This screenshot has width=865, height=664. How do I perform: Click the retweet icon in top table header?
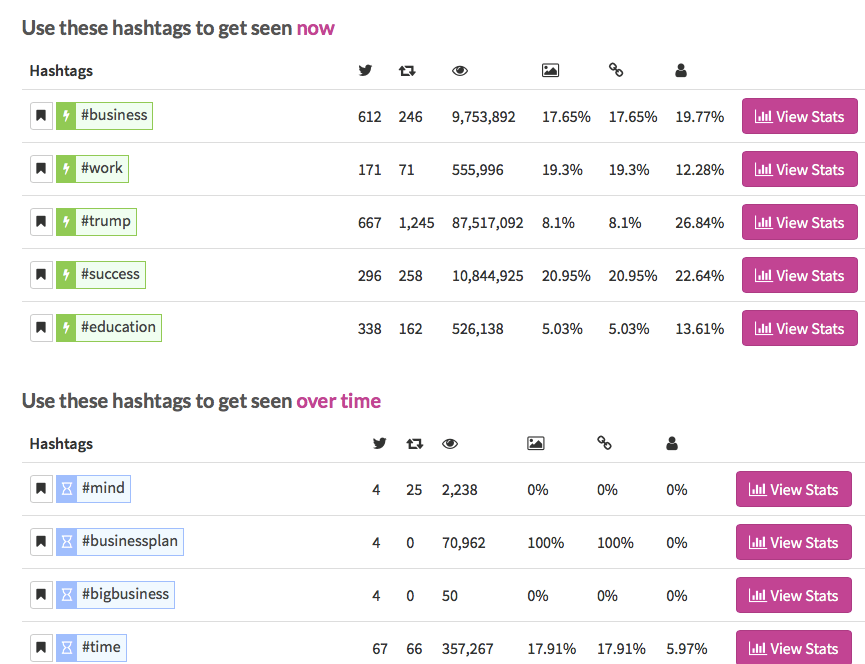pos(407,71)
